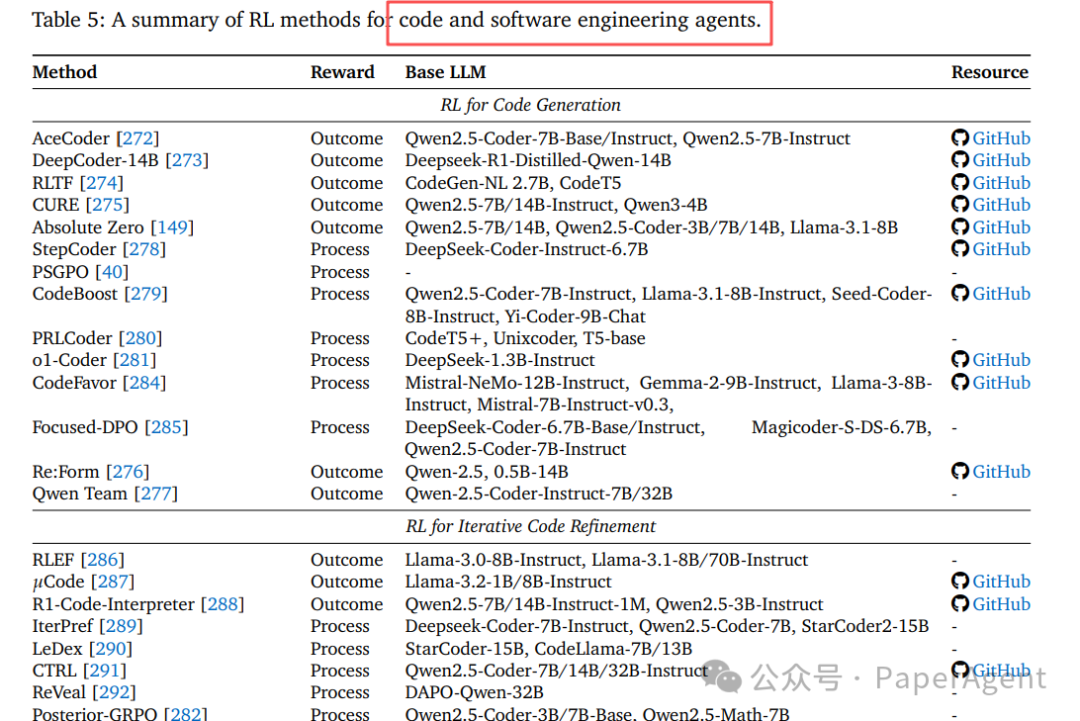Click the GitHub icon in StepCoder row
Image resolution: width=1080 pixels, height=721 pixels.
959,249
